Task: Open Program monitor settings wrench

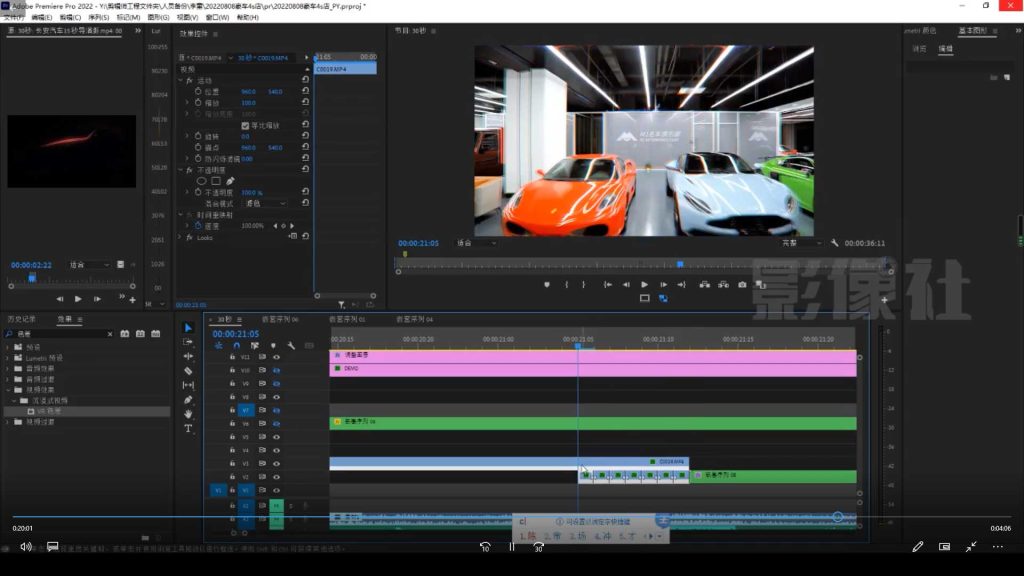Action: pos(834,243)
